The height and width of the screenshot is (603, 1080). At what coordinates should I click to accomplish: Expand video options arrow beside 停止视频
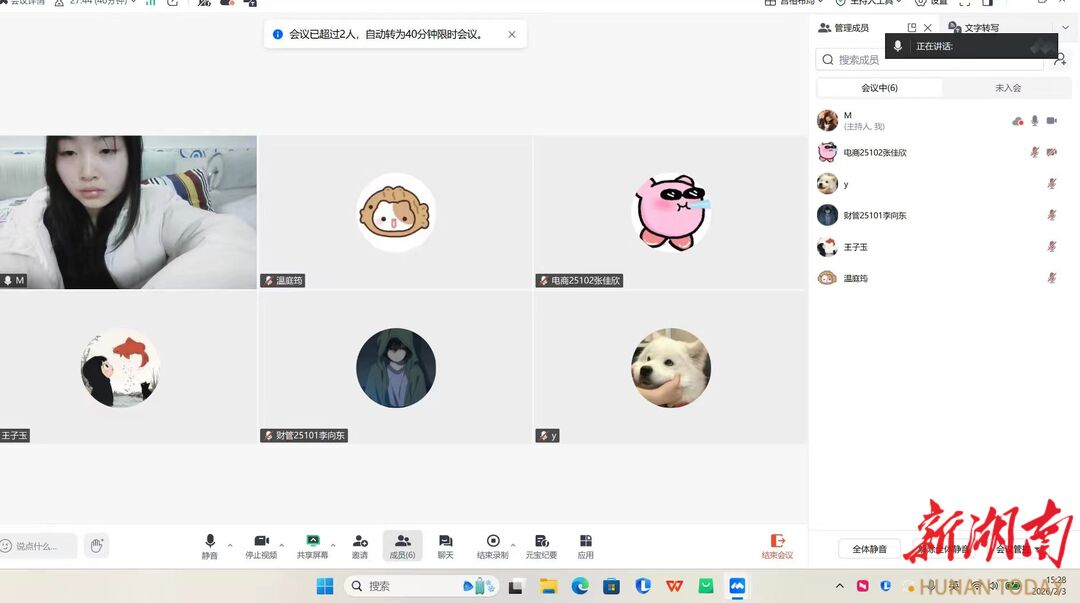pyautogui.click(x=282, y=545)
